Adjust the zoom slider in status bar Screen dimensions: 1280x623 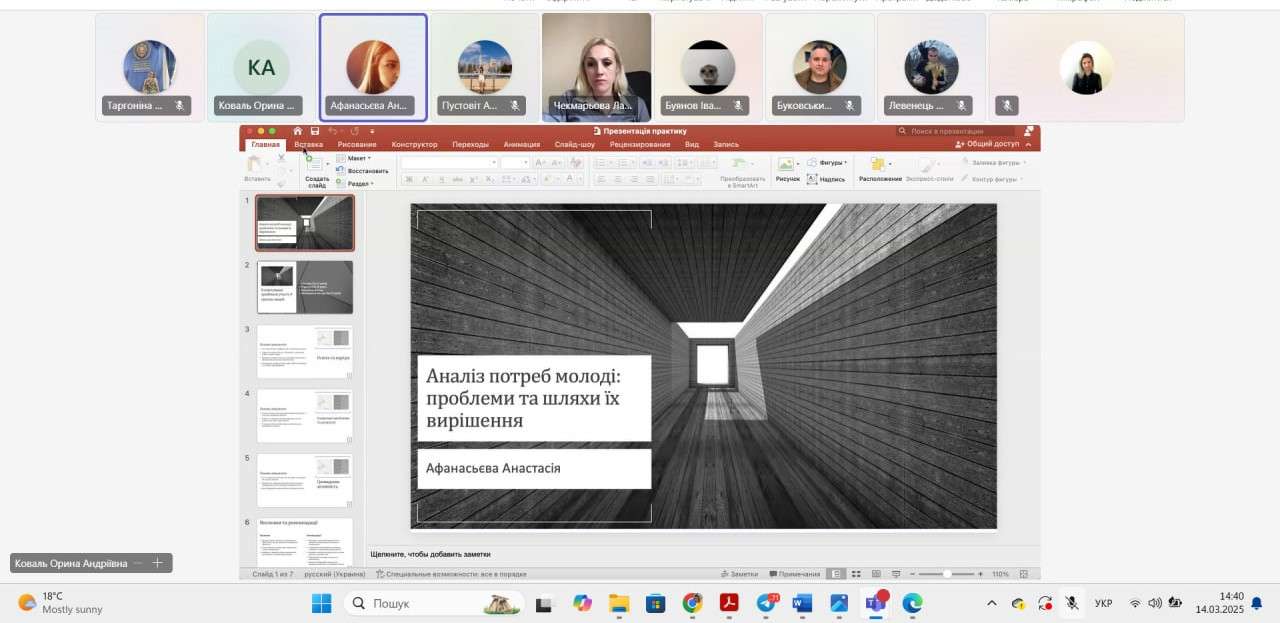click(946, 574)
